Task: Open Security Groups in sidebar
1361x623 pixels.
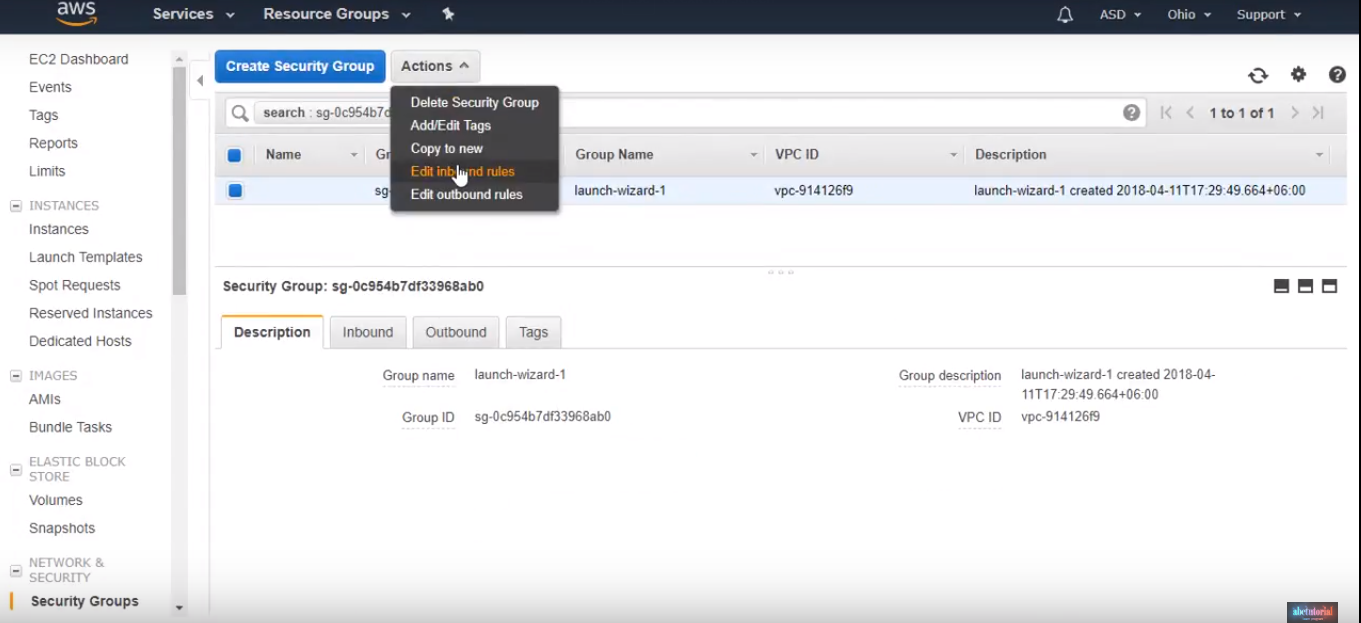Action: point(85,601)
